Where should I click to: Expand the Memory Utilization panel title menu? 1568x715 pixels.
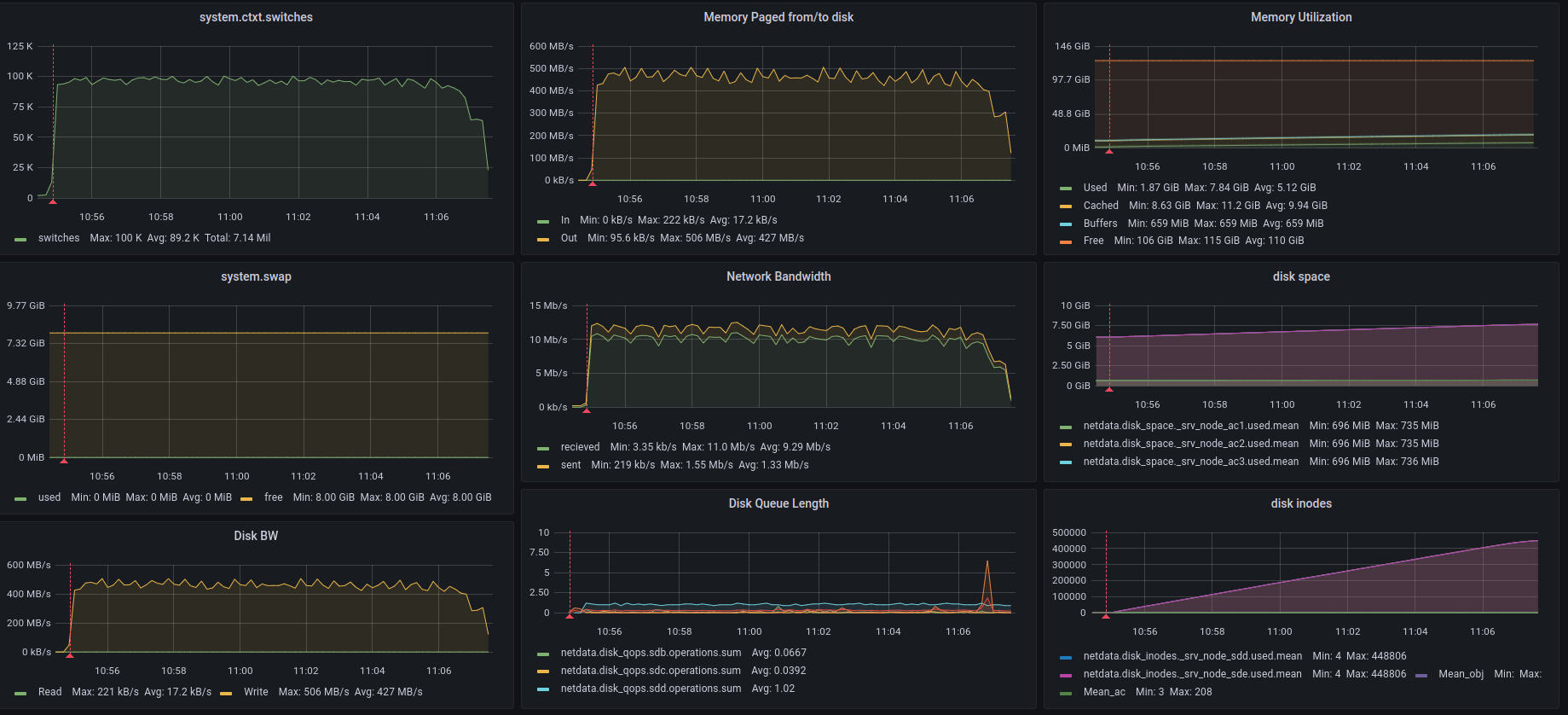1300,17
